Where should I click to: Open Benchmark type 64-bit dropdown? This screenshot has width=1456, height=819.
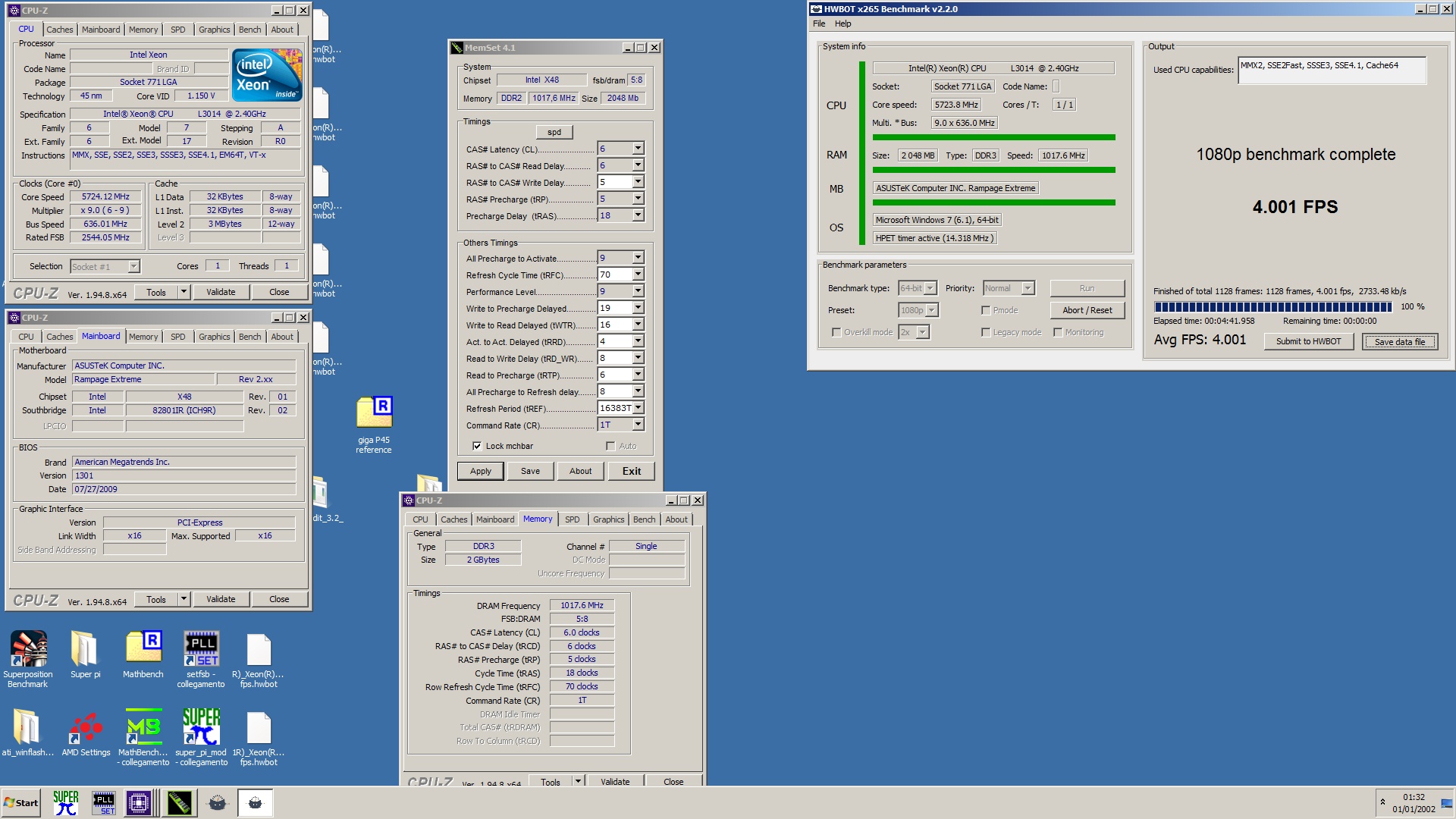(x=930, y=288)
